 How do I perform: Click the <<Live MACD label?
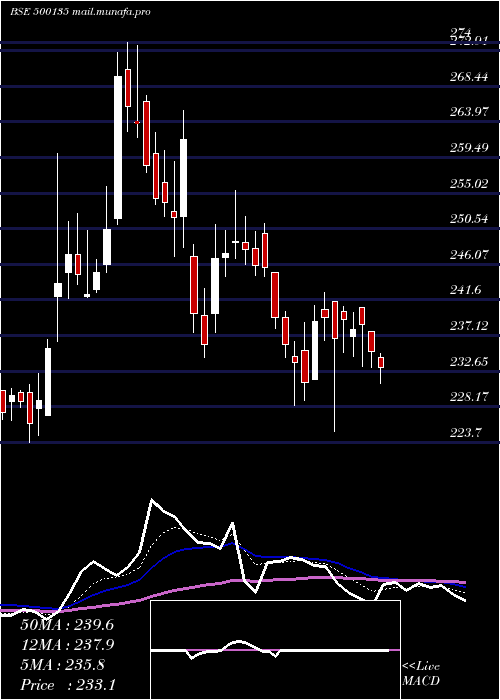coord(421,674)
